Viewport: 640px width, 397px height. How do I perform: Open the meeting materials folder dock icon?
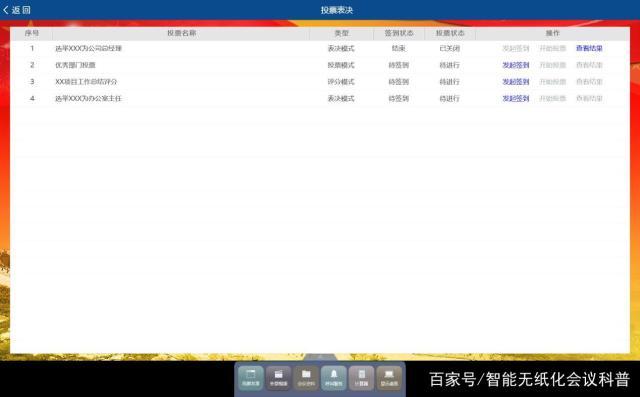click(306, 378)
